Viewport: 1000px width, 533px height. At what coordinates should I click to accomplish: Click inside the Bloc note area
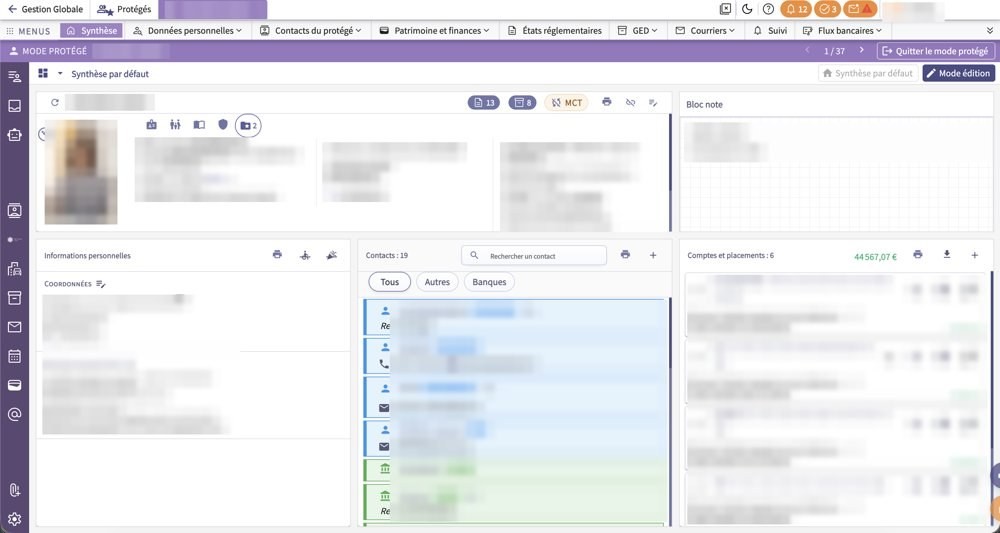point(836,173)
